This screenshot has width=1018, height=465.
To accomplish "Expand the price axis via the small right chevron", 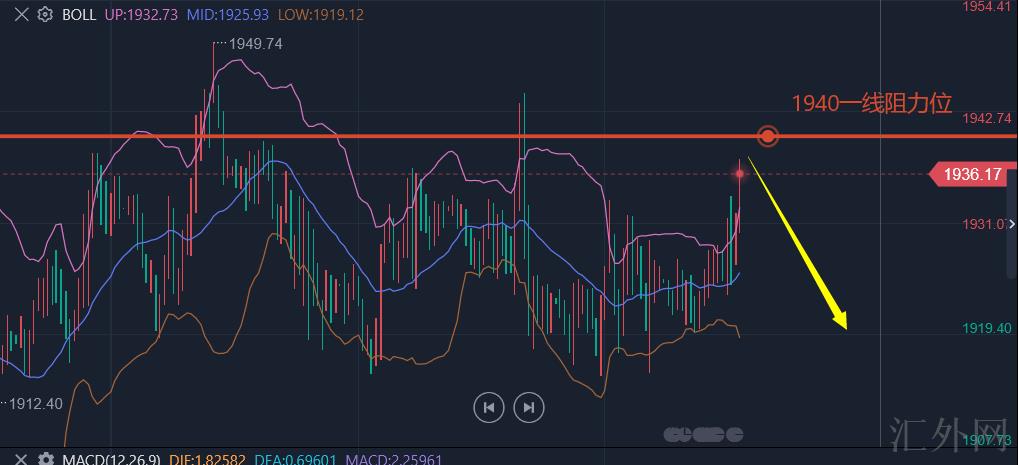I will coord(1012,224).
